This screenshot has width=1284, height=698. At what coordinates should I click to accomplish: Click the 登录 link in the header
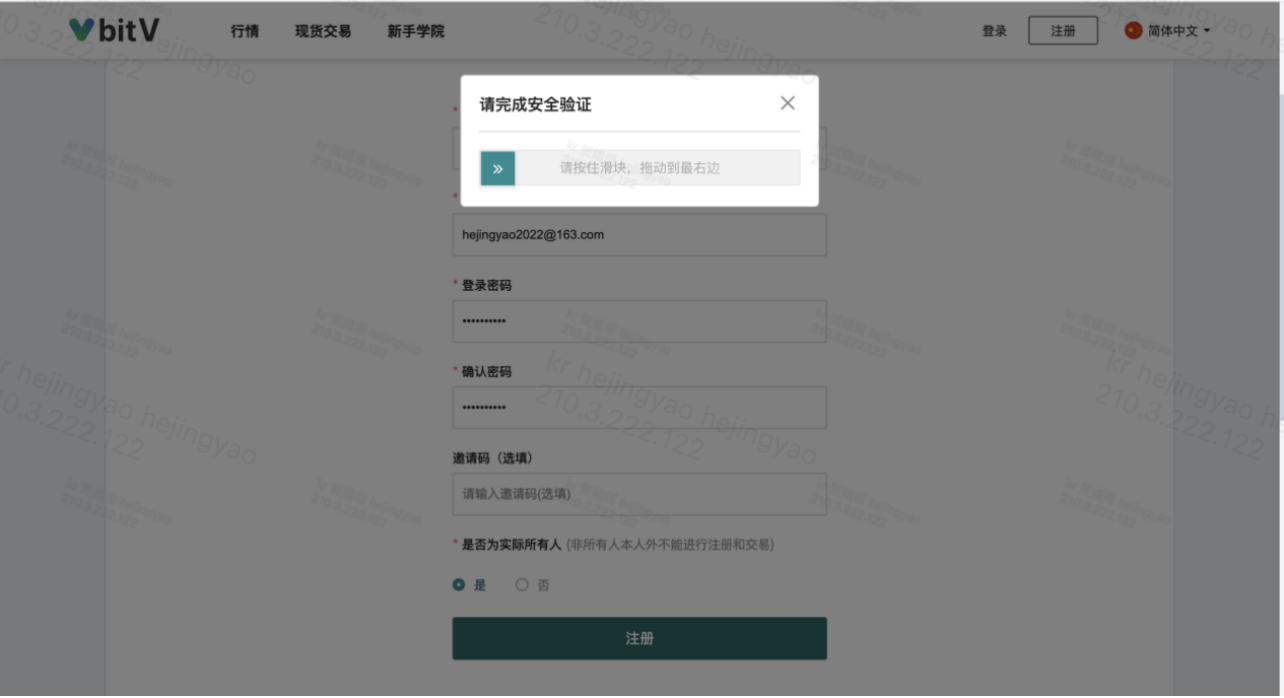coord(993,30)
